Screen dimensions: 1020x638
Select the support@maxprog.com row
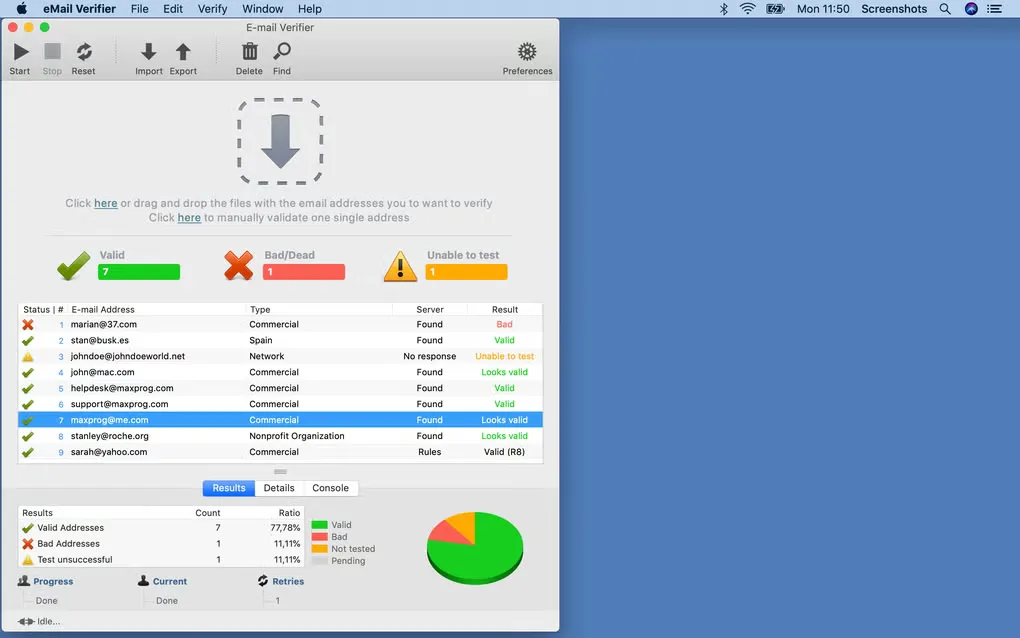click(280, 404)
